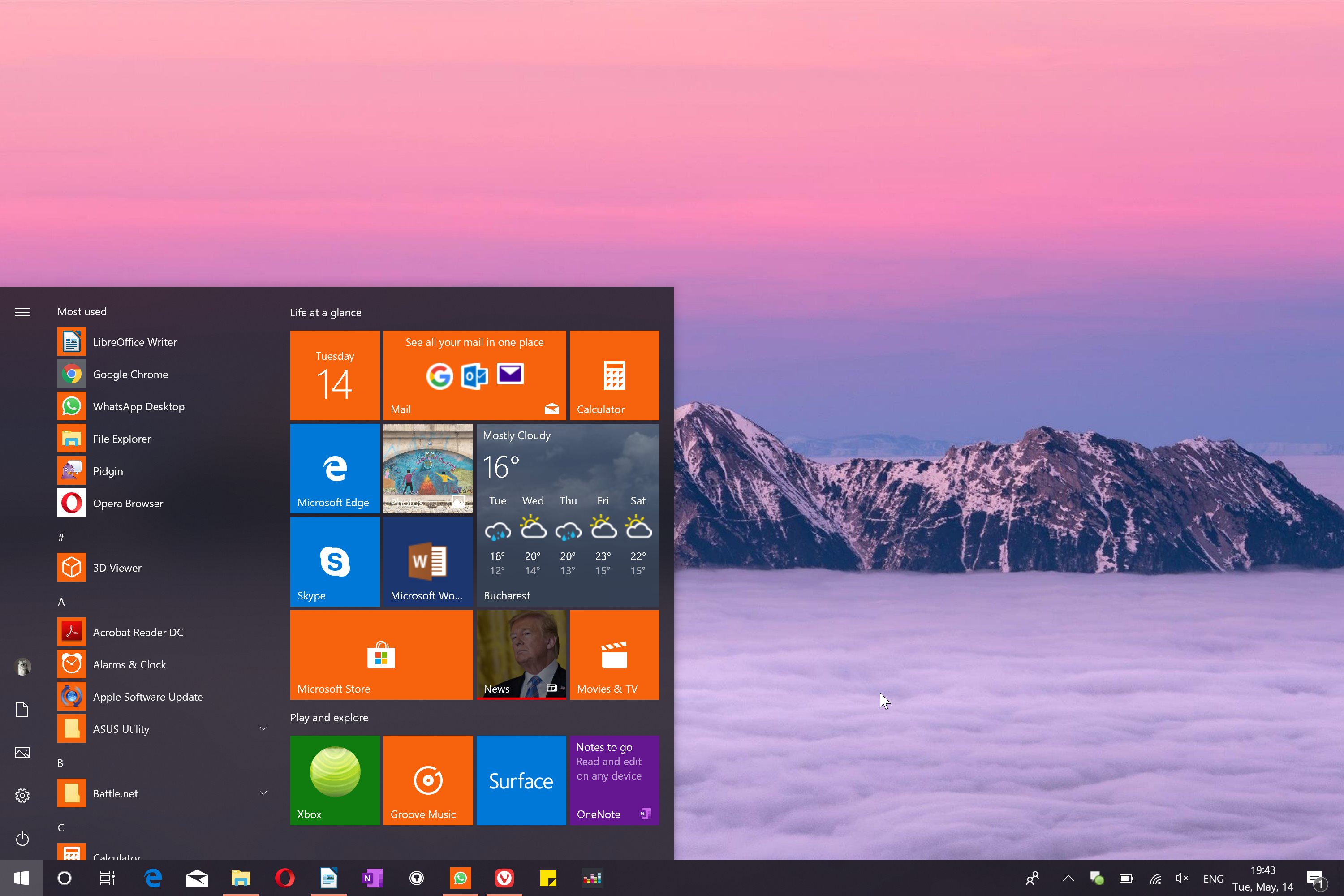Open File Explorer from Most used list
The height and width of the screenshot is (896, 1344).
pos(163,439)
